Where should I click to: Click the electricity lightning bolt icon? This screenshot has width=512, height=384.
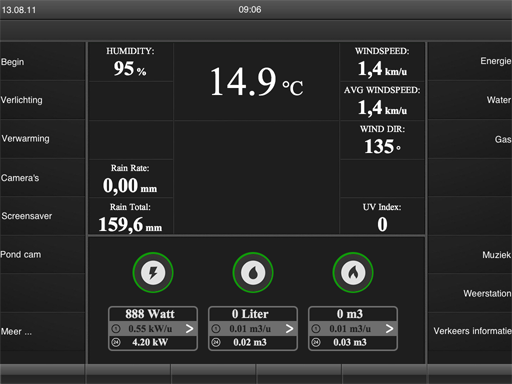(153, 273)
